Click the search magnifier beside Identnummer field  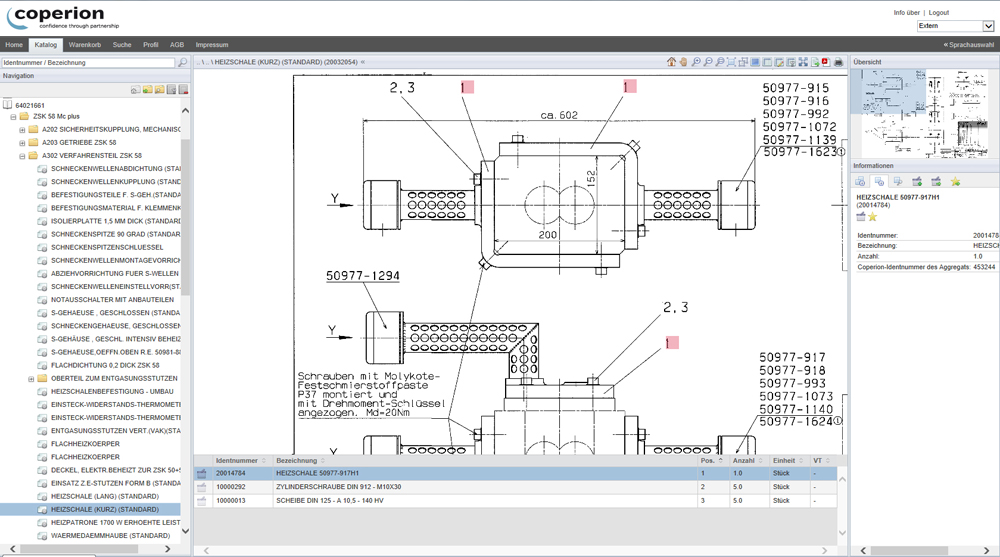(x=182, y=63)
